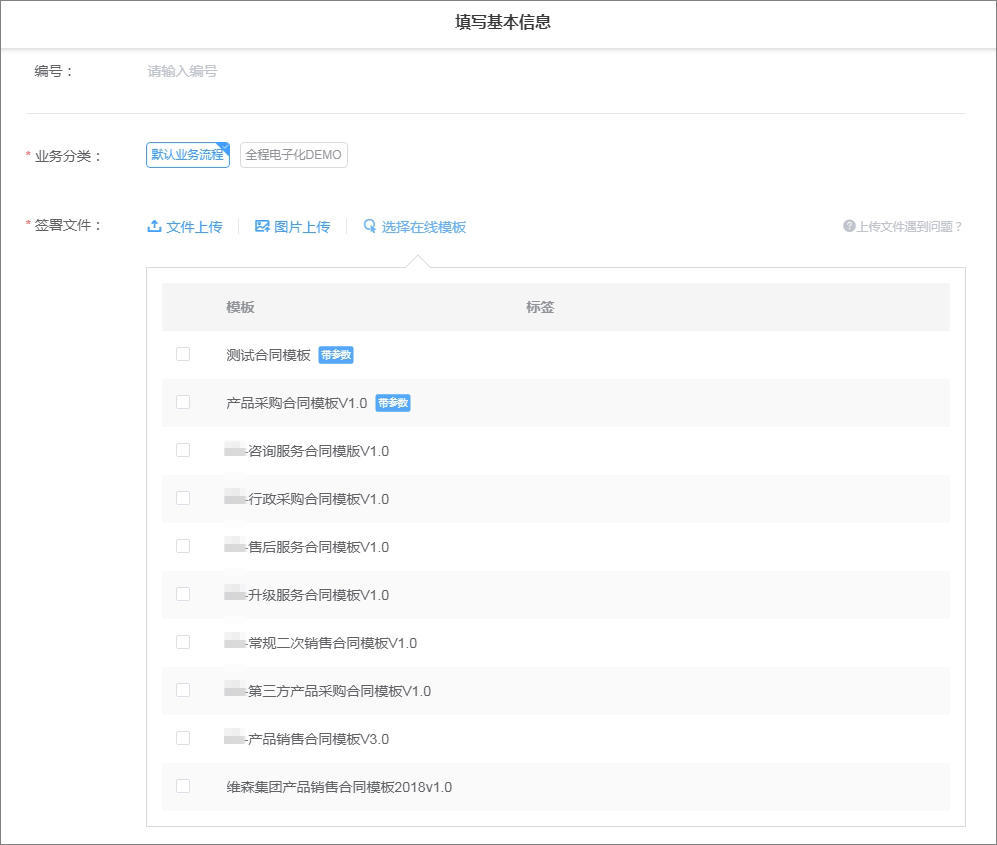Click the 文件上传 button

pyautogui.click(x=193, y=226)
